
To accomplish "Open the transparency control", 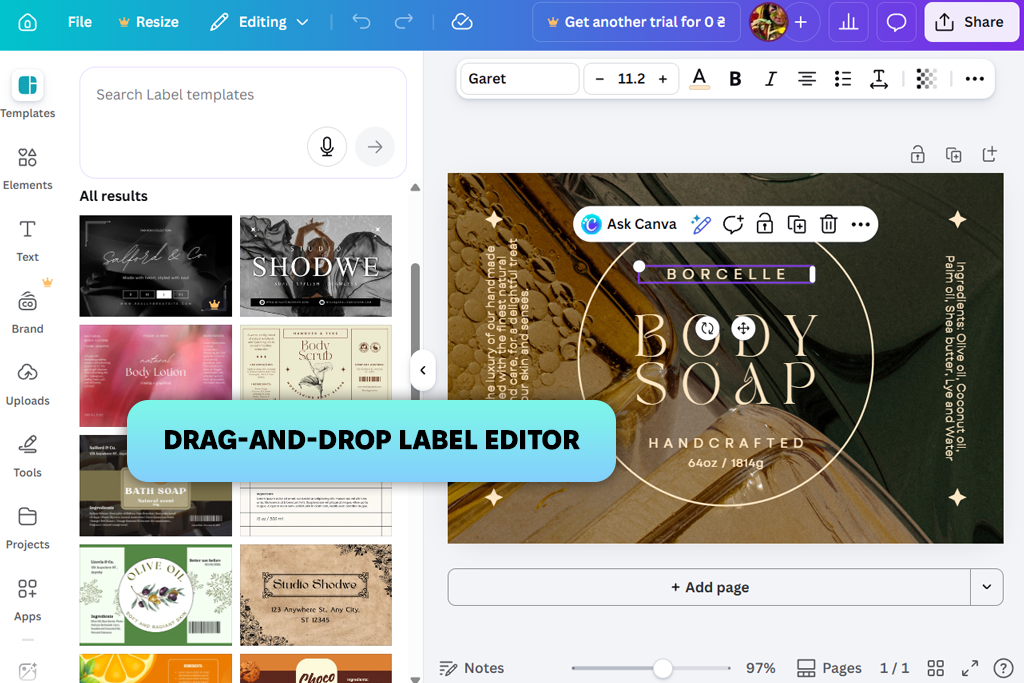I will 926,79.
